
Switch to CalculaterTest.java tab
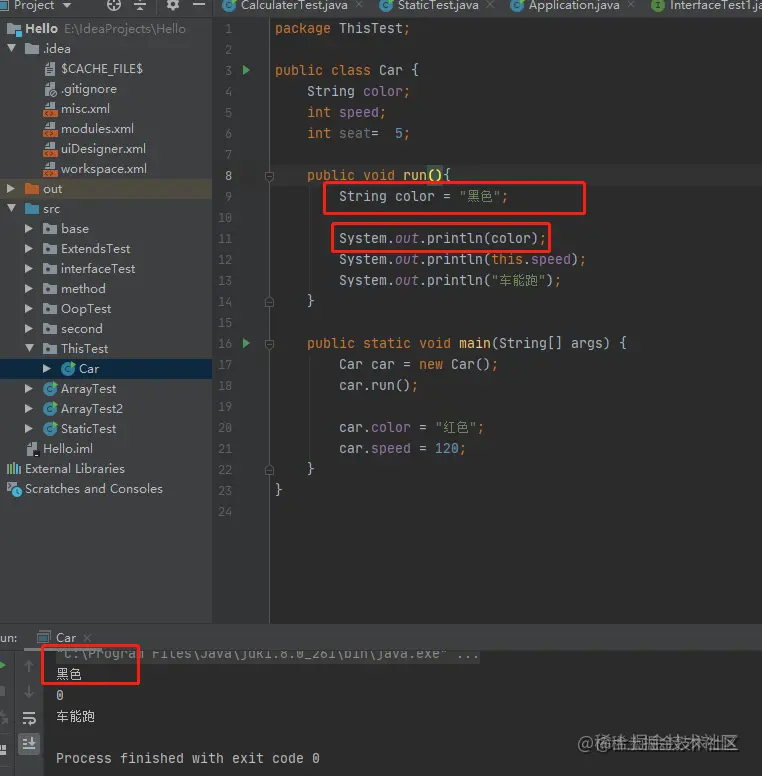294,5
